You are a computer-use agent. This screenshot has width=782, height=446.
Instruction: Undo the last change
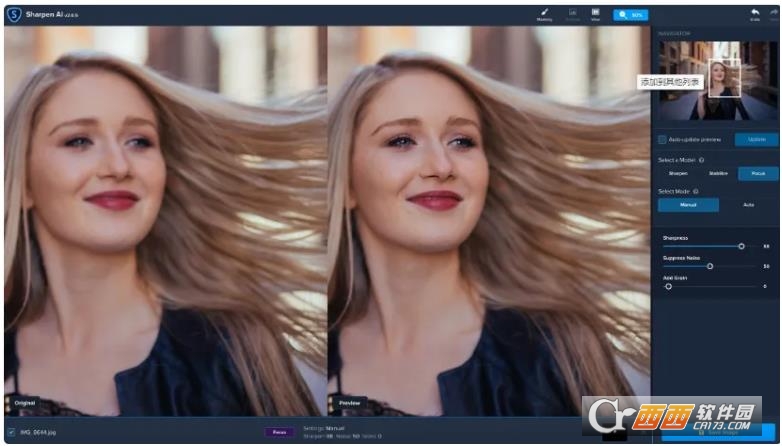click(755, 14)
